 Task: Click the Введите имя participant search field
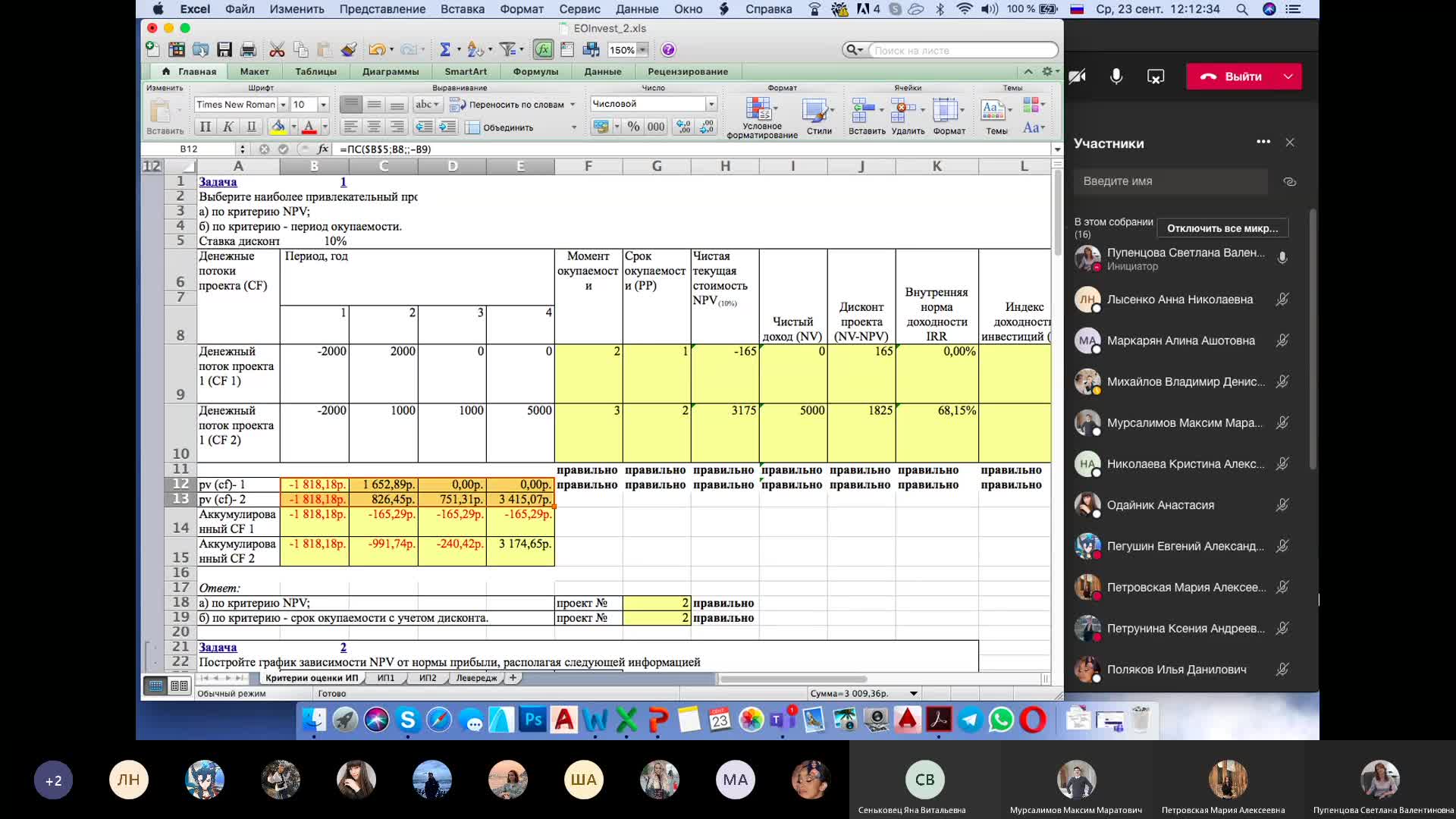pos(1170,181)
